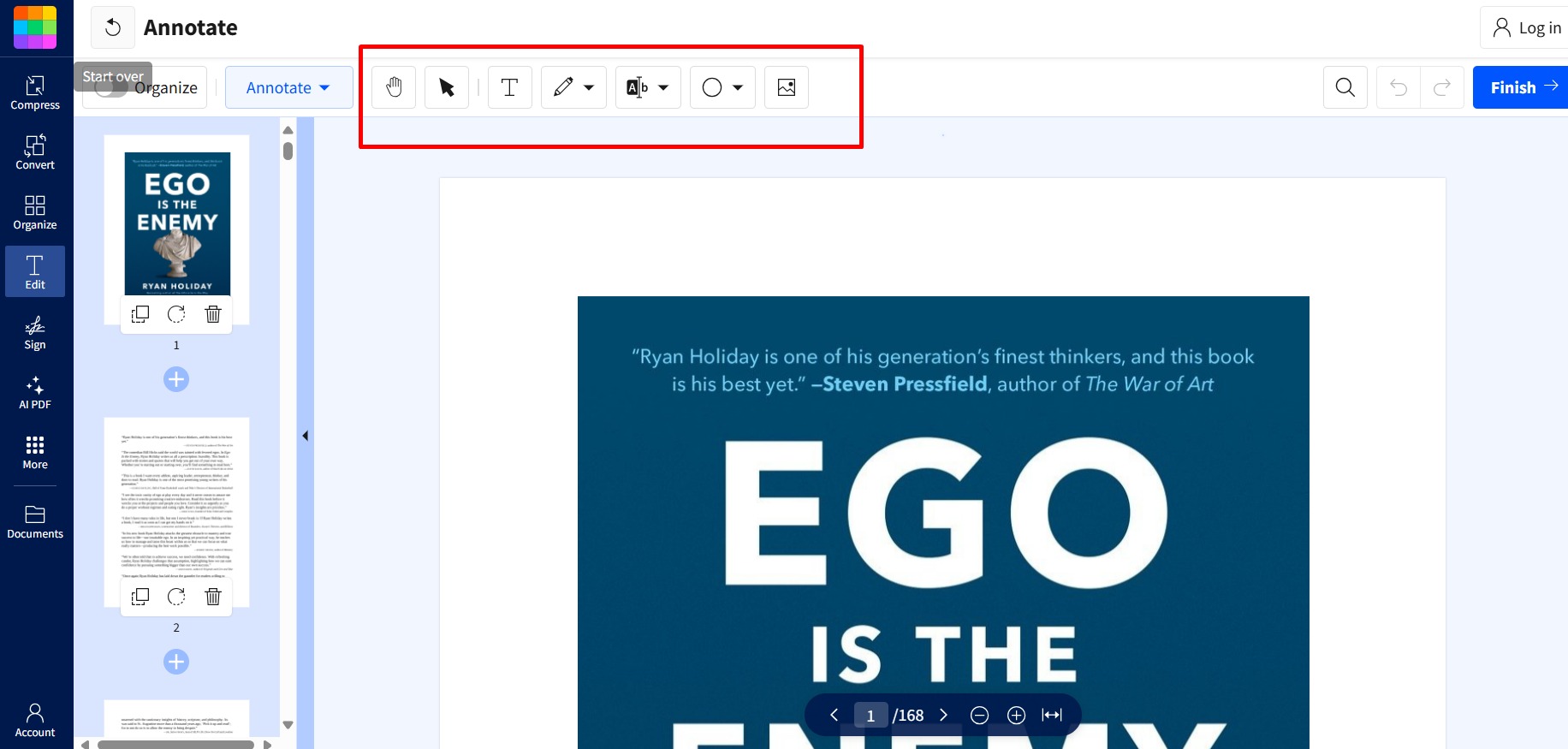Duplicate page 2 via copy icon
This screenshot has width=1568, height=749.
140,597
